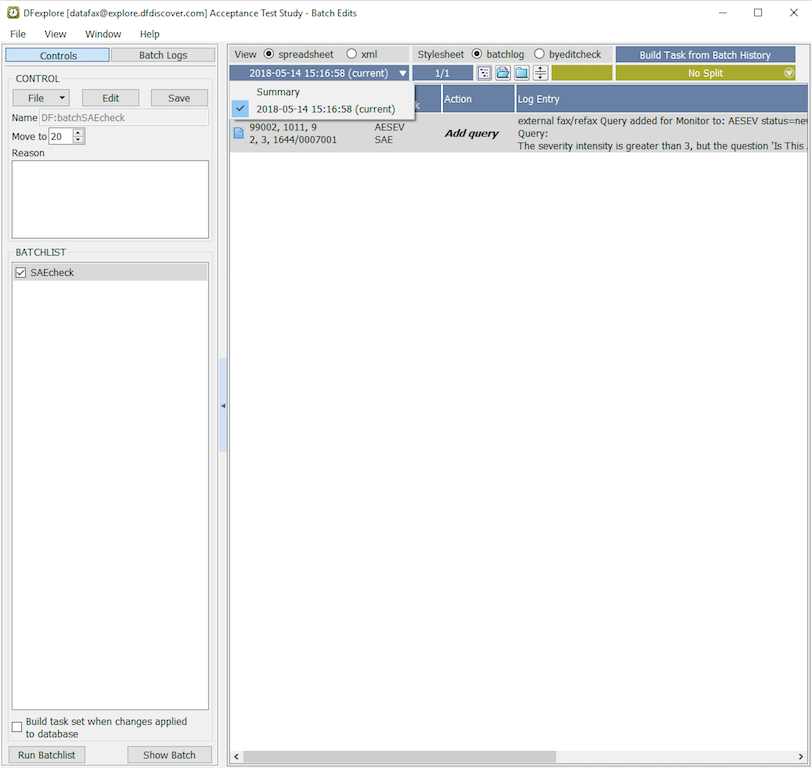Uncheck the SAEcheck batch item
This screenshot has height=768, width=812.
tap(21, 272)
